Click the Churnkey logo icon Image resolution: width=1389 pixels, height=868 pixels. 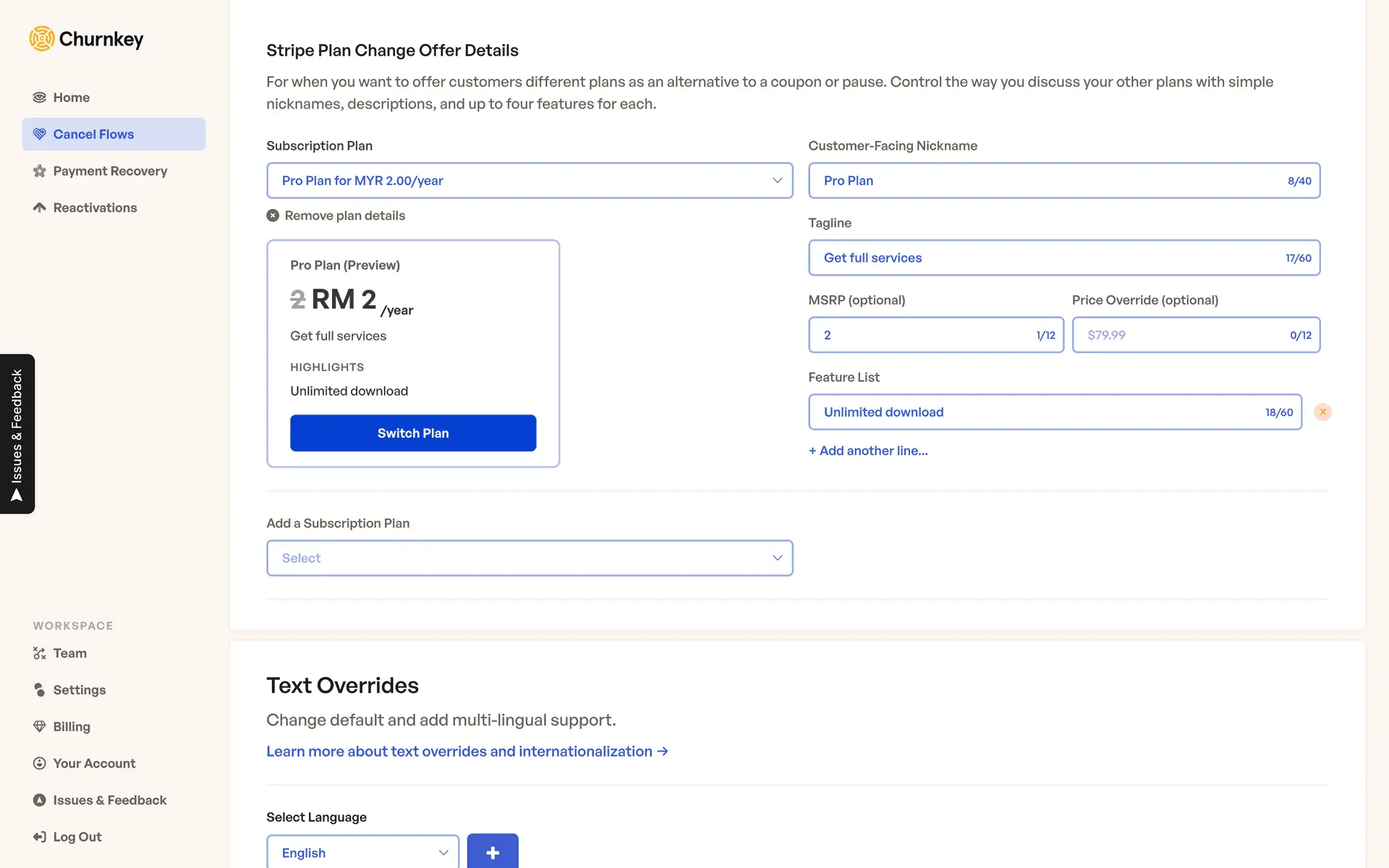tap(42, 39)
